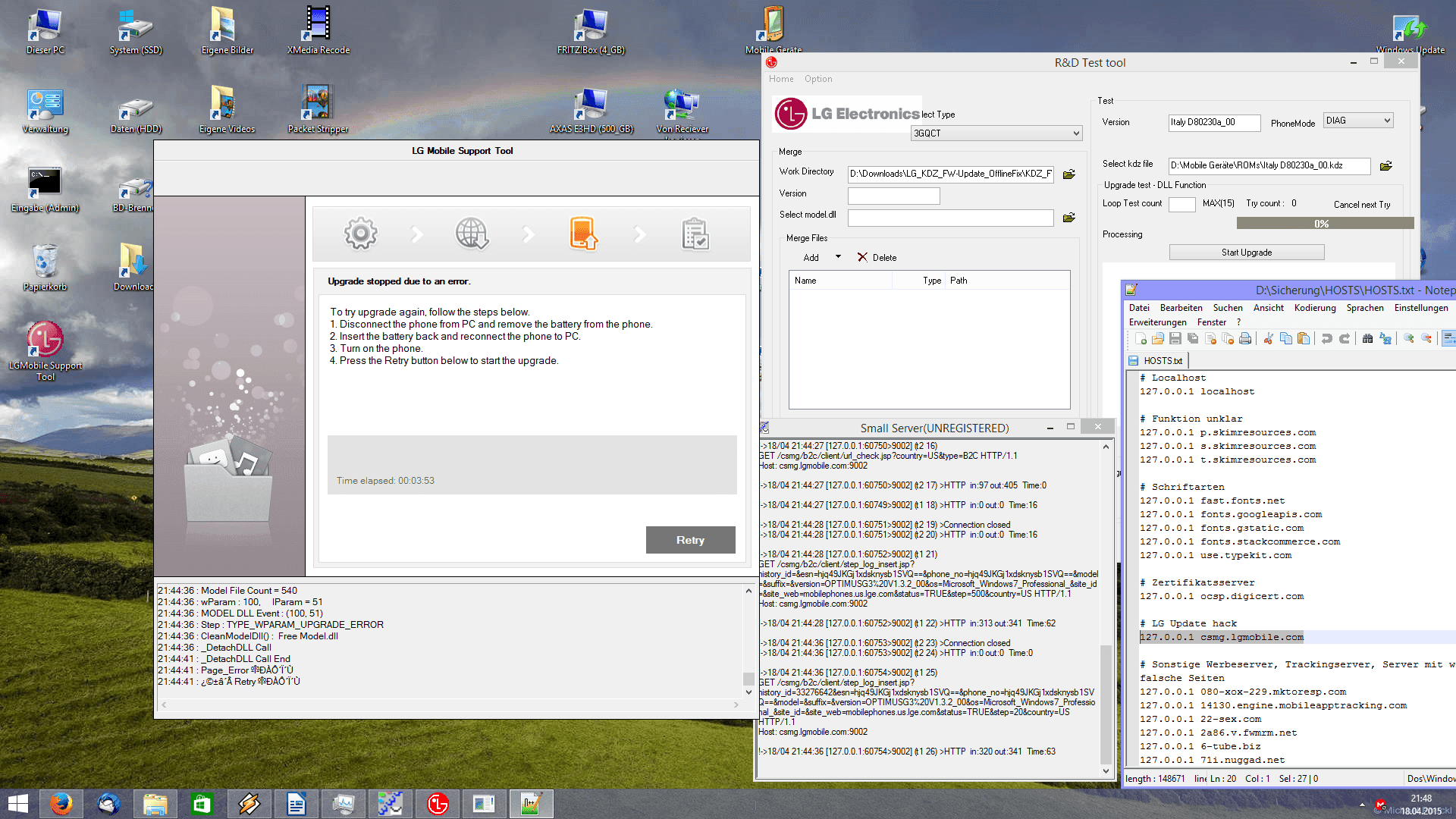Click the Save icon in Notepad++

[1175, 338]
